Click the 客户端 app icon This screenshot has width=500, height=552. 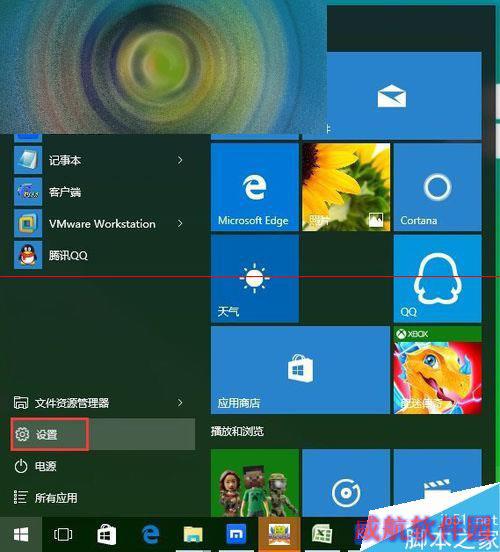(x=28, y=192)
